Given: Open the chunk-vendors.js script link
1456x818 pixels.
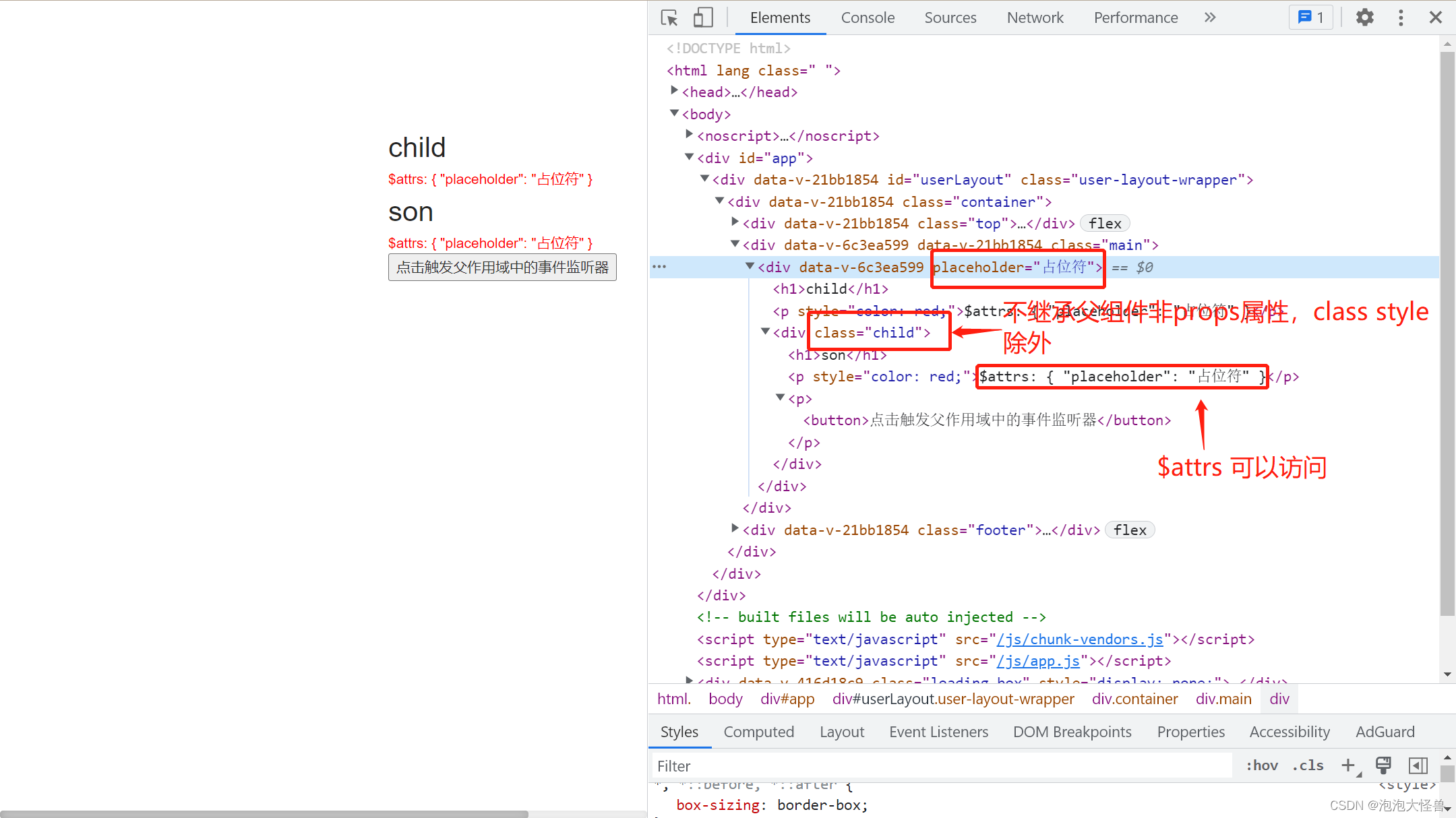Looking at the screenshot, I should point(1080,639).
